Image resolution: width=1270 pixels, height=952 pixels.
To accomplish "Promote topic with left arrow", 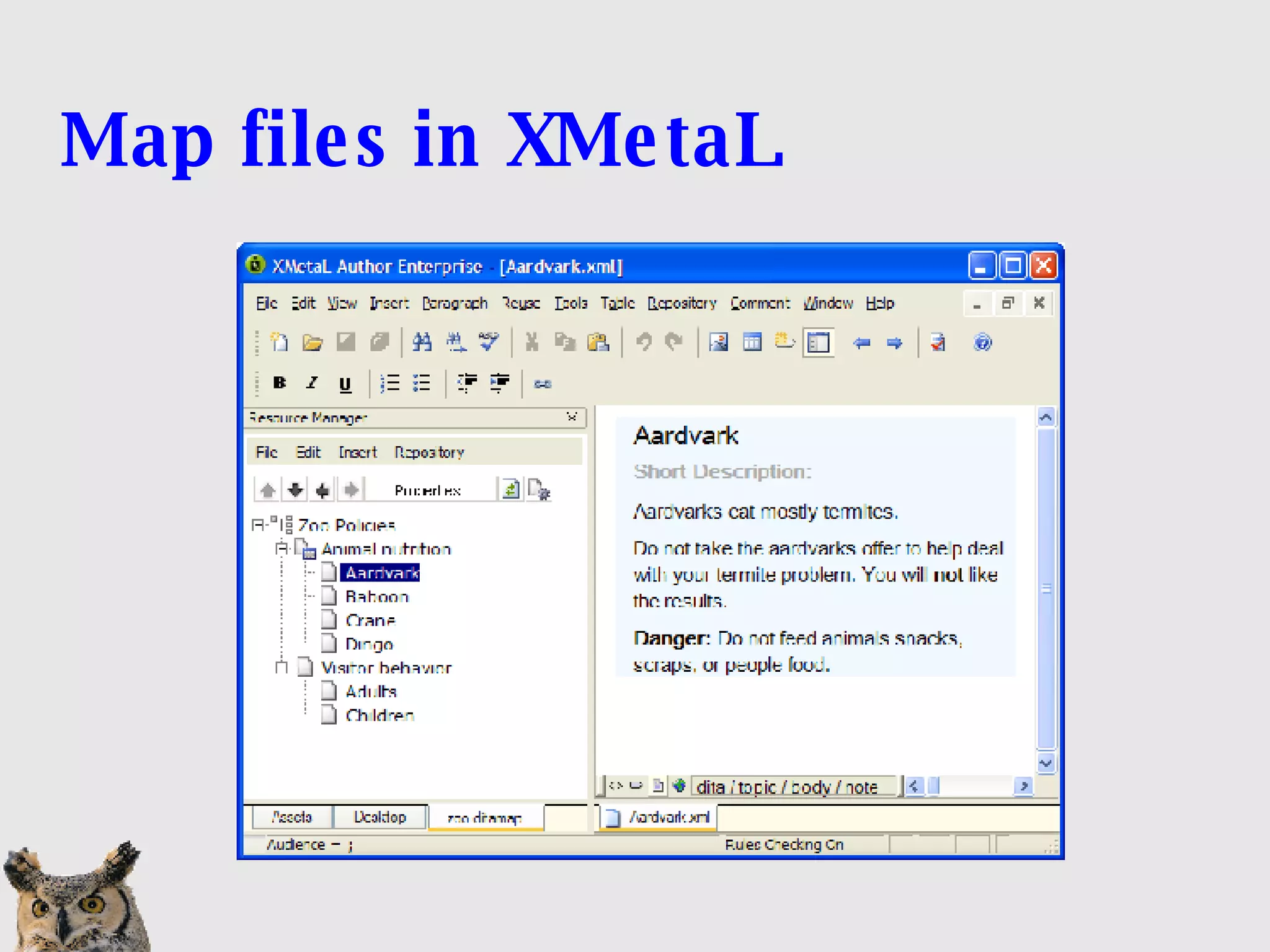I will pos(322,490).
